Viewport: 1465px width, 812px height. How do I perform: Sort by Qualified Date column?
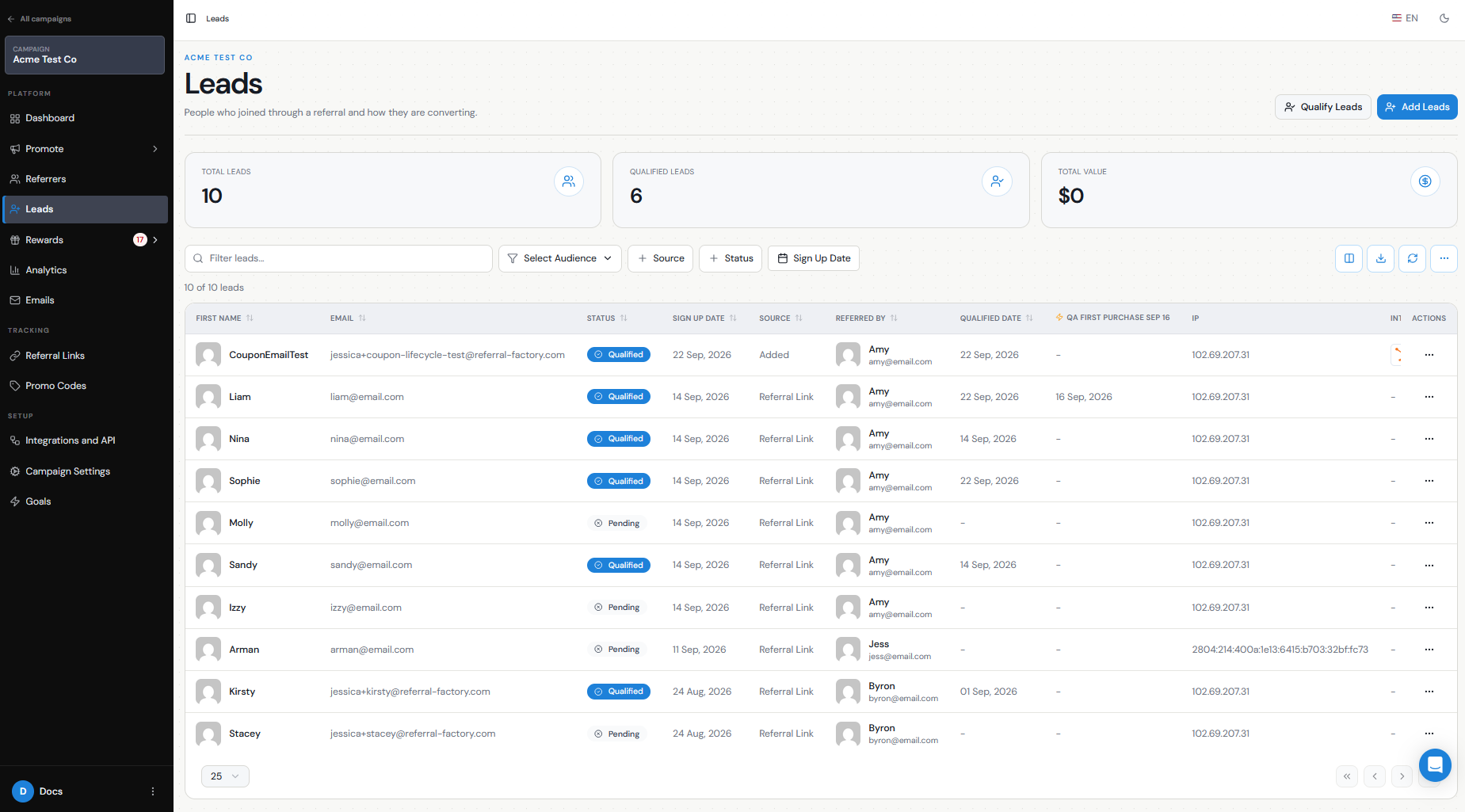tap(997, 318)
